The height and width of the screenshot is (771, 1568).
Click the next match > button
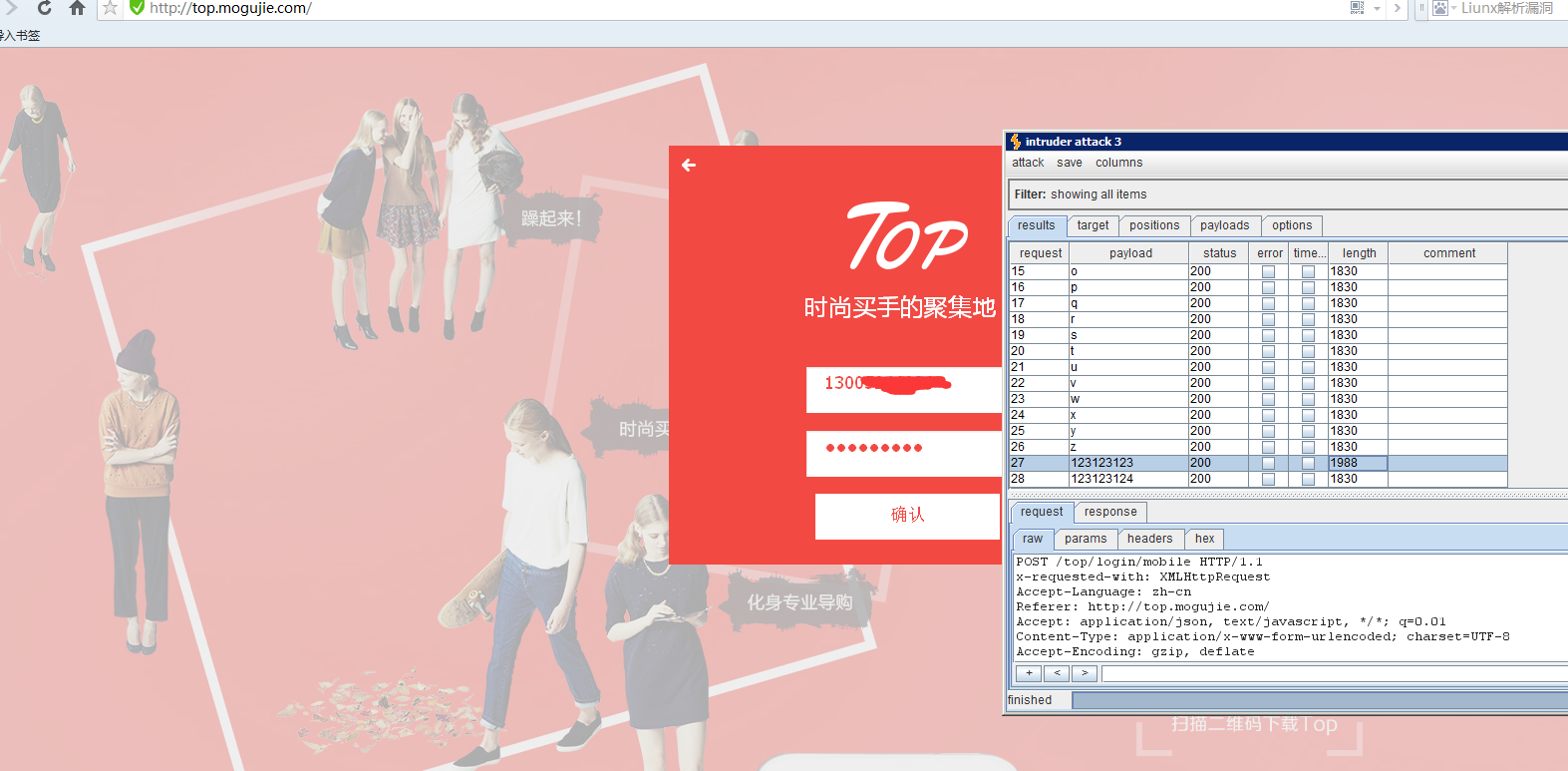click(1085, 673)
